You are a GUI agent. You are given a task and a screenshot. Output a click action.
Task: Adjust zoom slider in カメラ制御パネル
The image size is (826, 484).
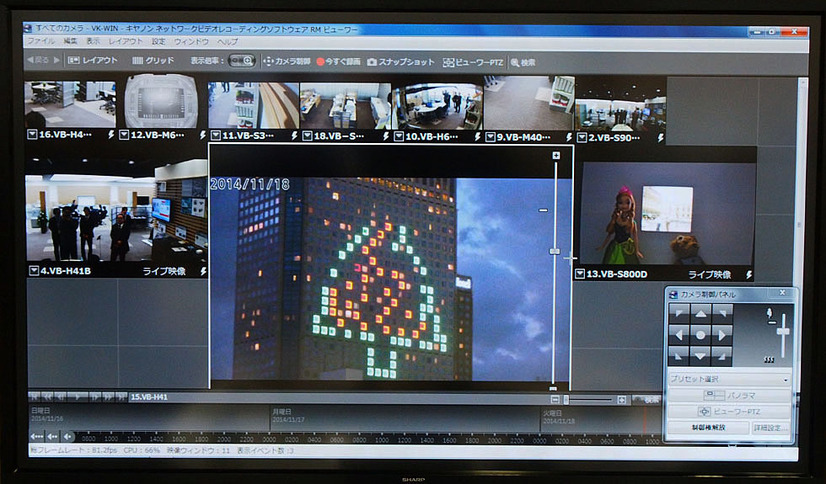point(783,331)
